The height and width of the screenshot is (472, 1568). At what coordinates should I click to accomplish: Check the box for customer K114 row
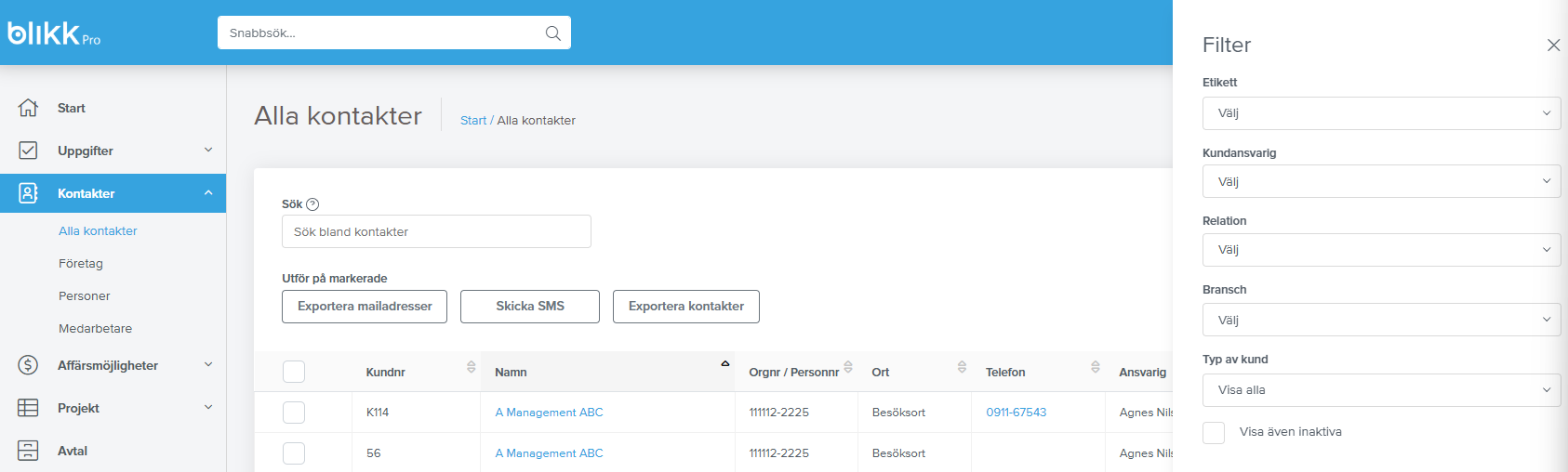pos(294,413)
